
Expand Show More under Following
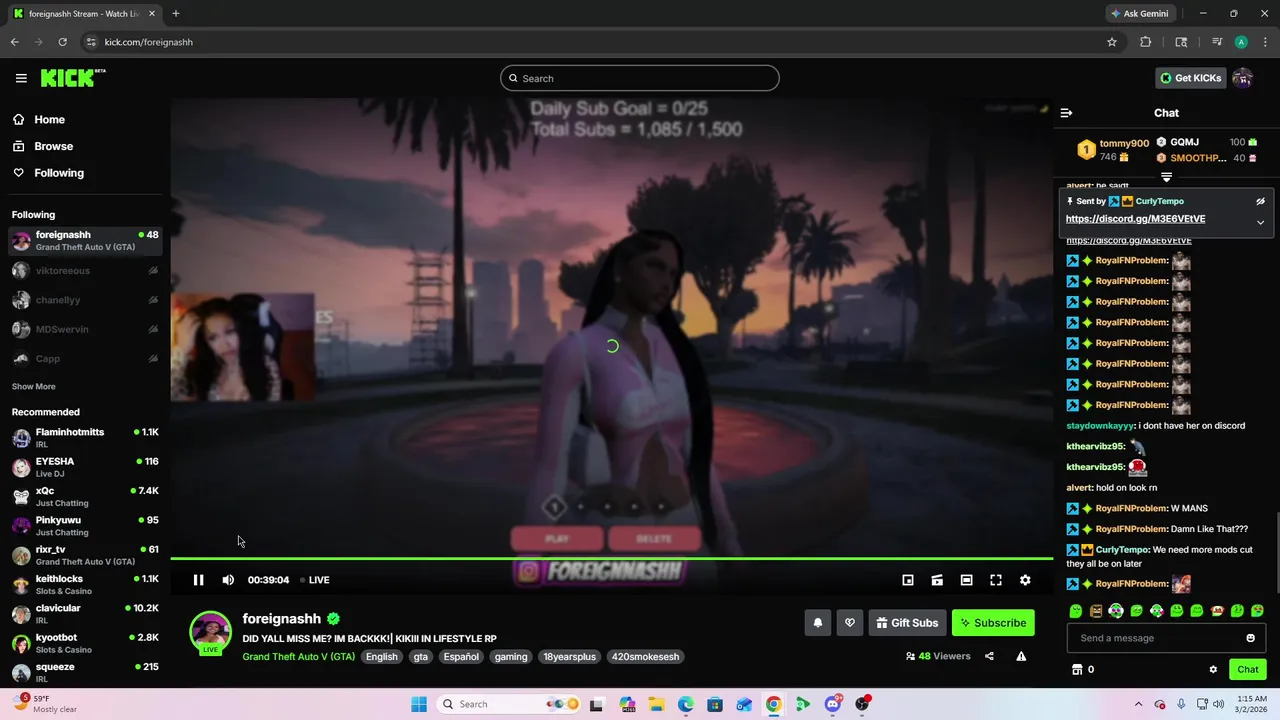34,387
